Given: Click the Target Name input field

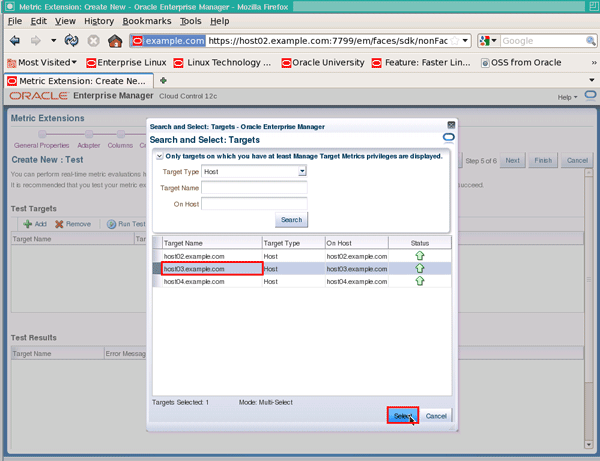Looking at the screenshot, I should (254, 187).
